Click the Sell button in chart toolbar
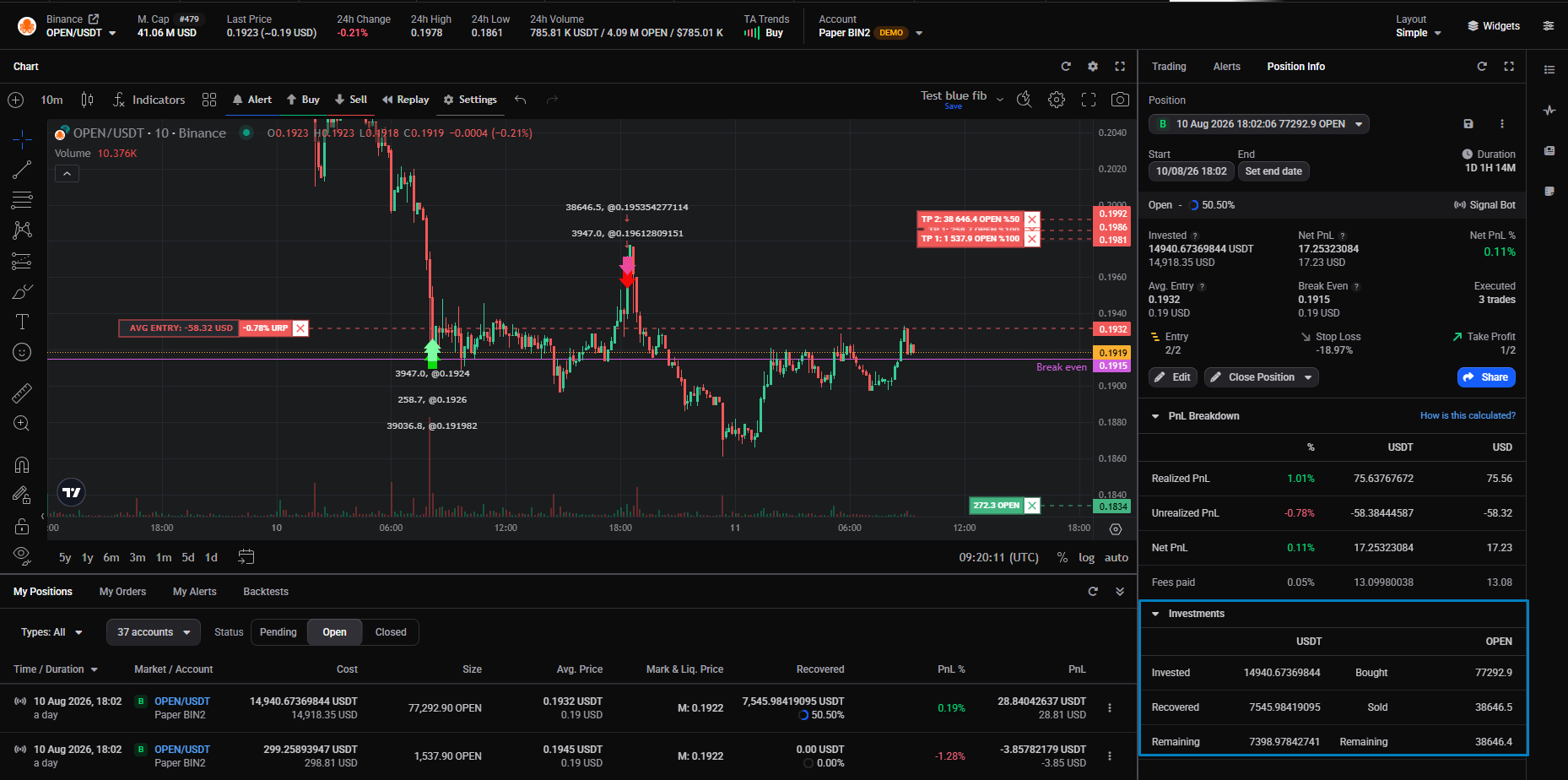Image resolution: width=1568 pixels, height=780 pixels. tap(351, 100)
